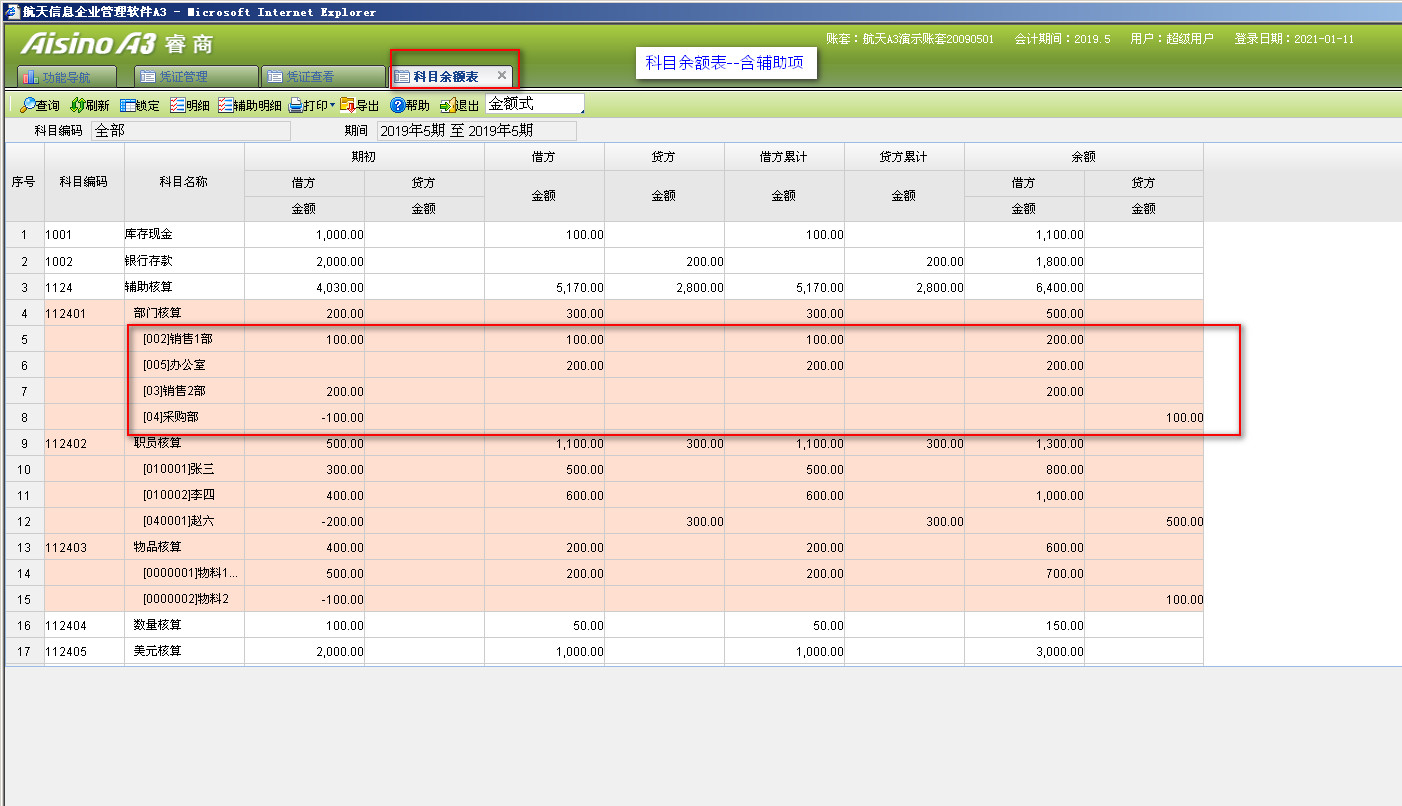Open 明细 (Detail) from the toolbar

[177, 105]
